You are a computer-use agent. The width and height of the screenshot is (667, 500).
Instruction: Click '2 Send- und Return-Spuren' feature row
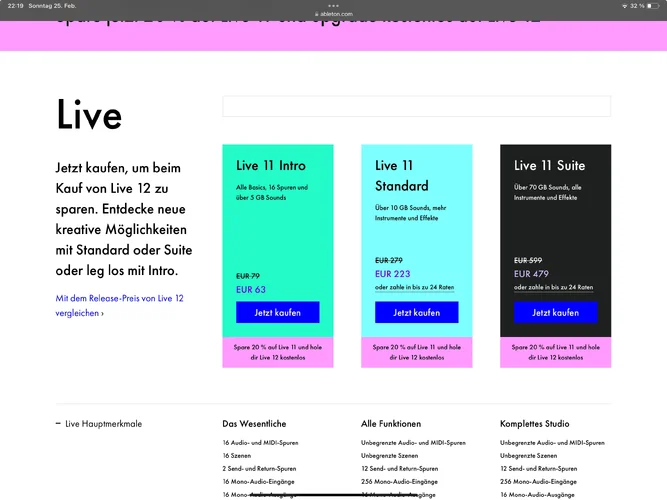pyautogui.click(x=259, y=469)
